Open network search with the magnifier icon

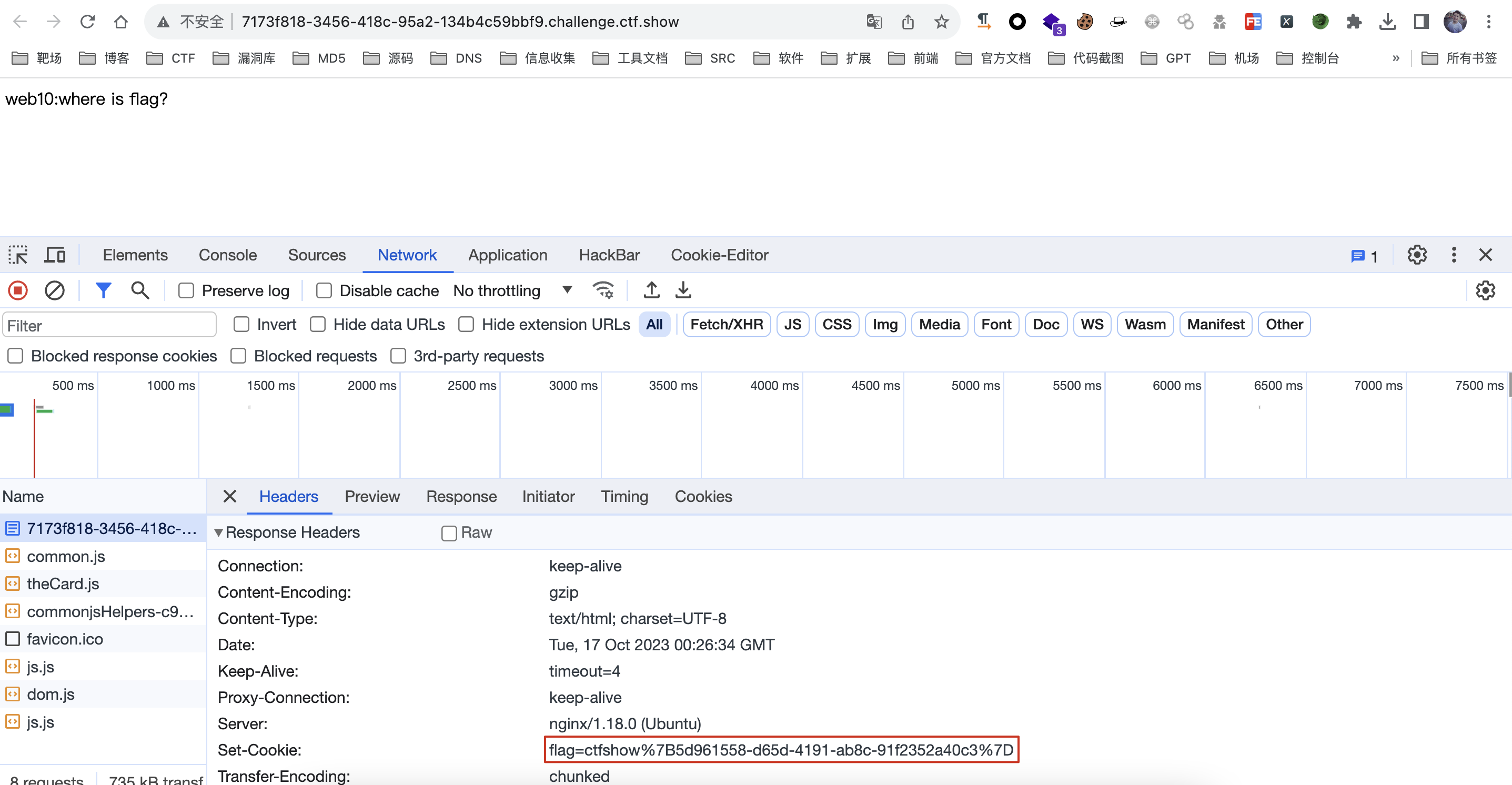(x=140, y=290)
